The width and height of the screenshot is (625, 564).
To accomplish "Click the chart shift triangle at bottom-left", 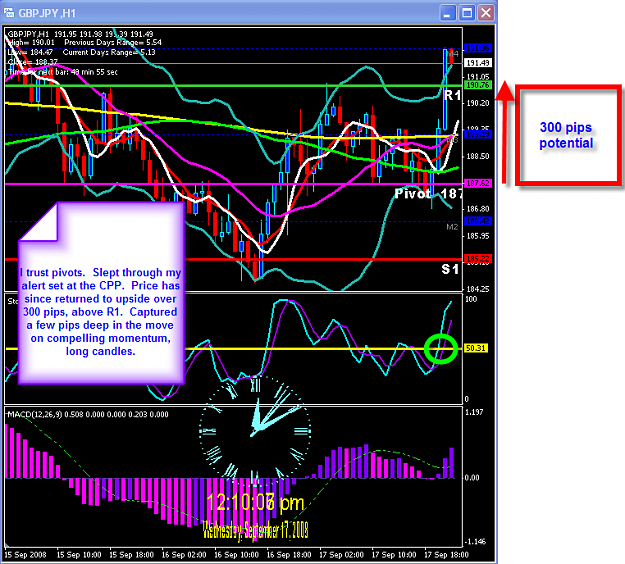I will (x=8, y=546).
